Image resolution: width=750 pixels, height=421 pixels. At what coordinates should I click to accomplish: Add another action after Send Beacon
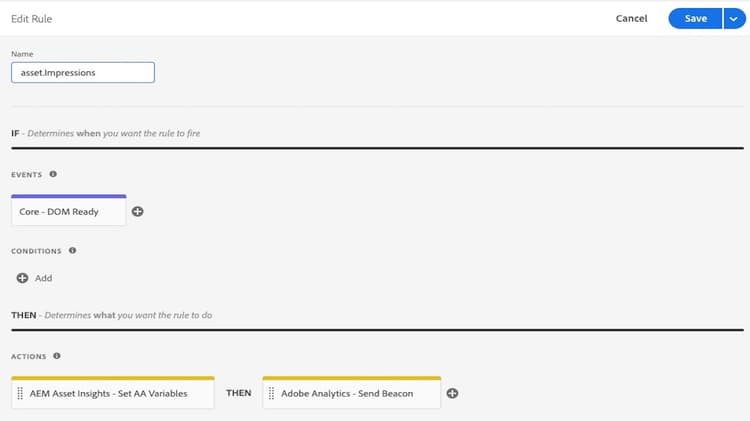(452, 393)
